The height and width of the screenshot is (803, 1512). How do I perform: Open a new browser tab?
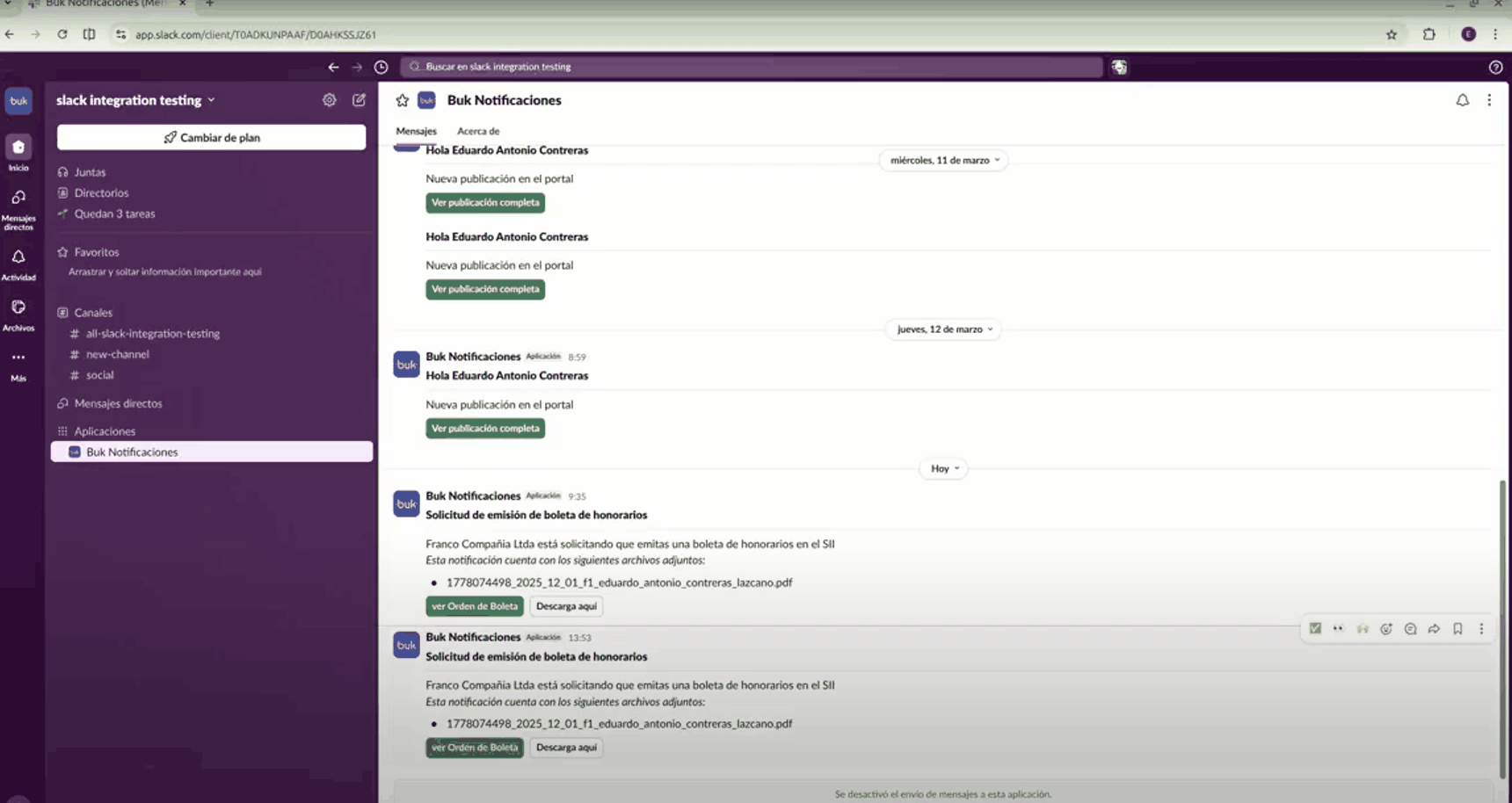[209, 4]
